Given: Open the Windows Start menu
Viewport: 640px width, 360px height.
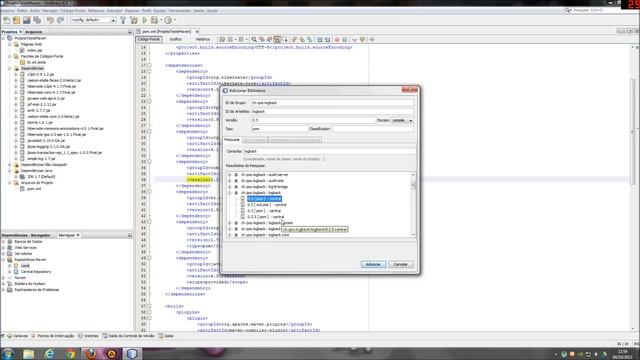Looking at the screenshot, I should tap(8, 353).
